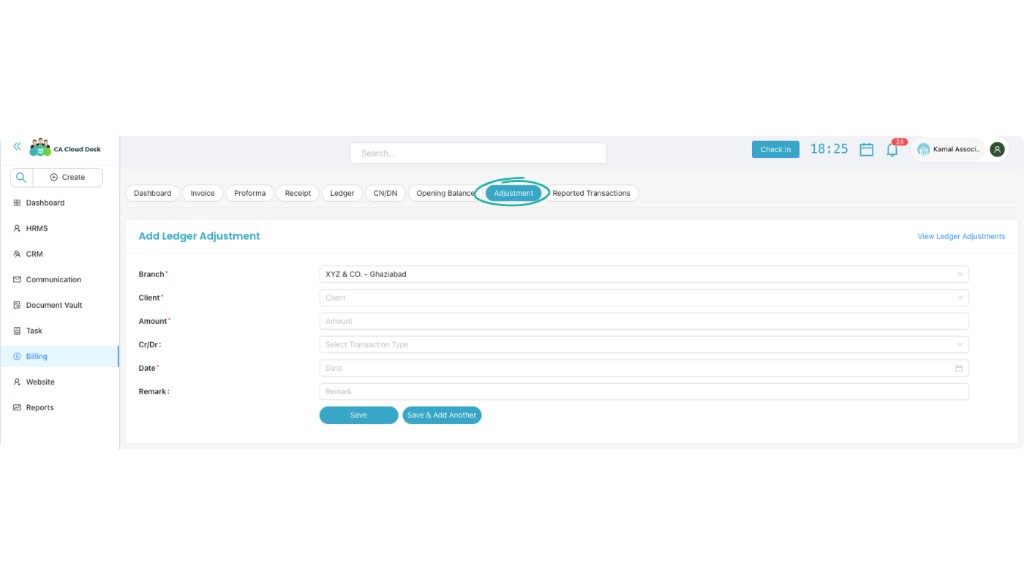Image resolution: width=1024 pixels, height=585 pixels.
Task: Click inside the Remark input field
Action: pos(640,391)
